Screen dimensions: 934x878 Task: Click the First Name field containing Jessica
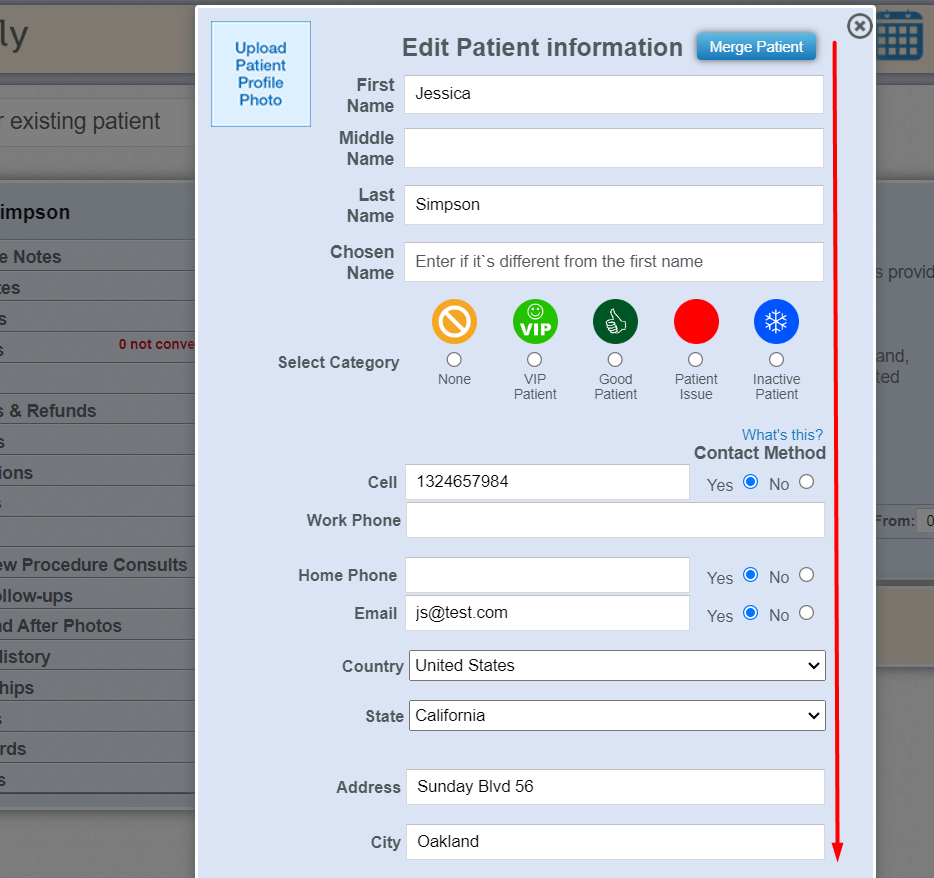pyautogui.click(x=613, y=94)
